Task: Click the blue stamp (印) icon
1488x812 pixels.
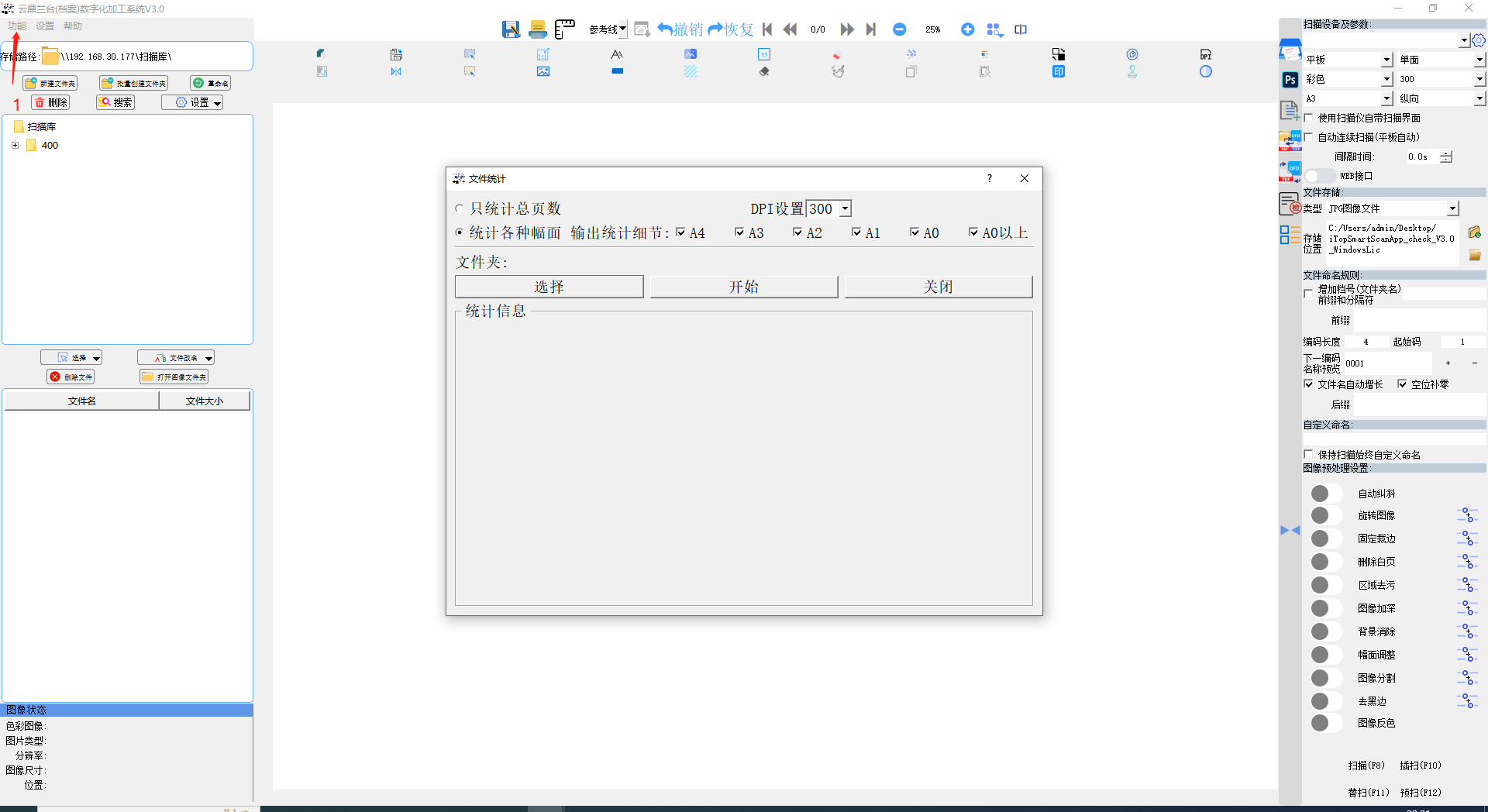Action: click(1059, 71)
